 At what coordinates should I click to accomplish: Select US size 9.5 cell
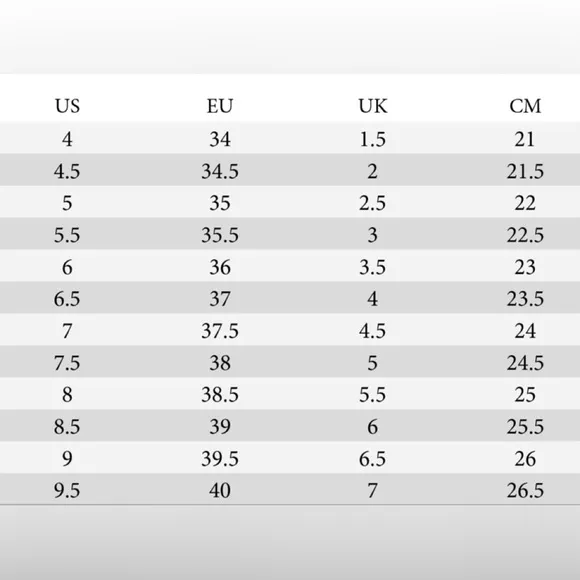67,490
